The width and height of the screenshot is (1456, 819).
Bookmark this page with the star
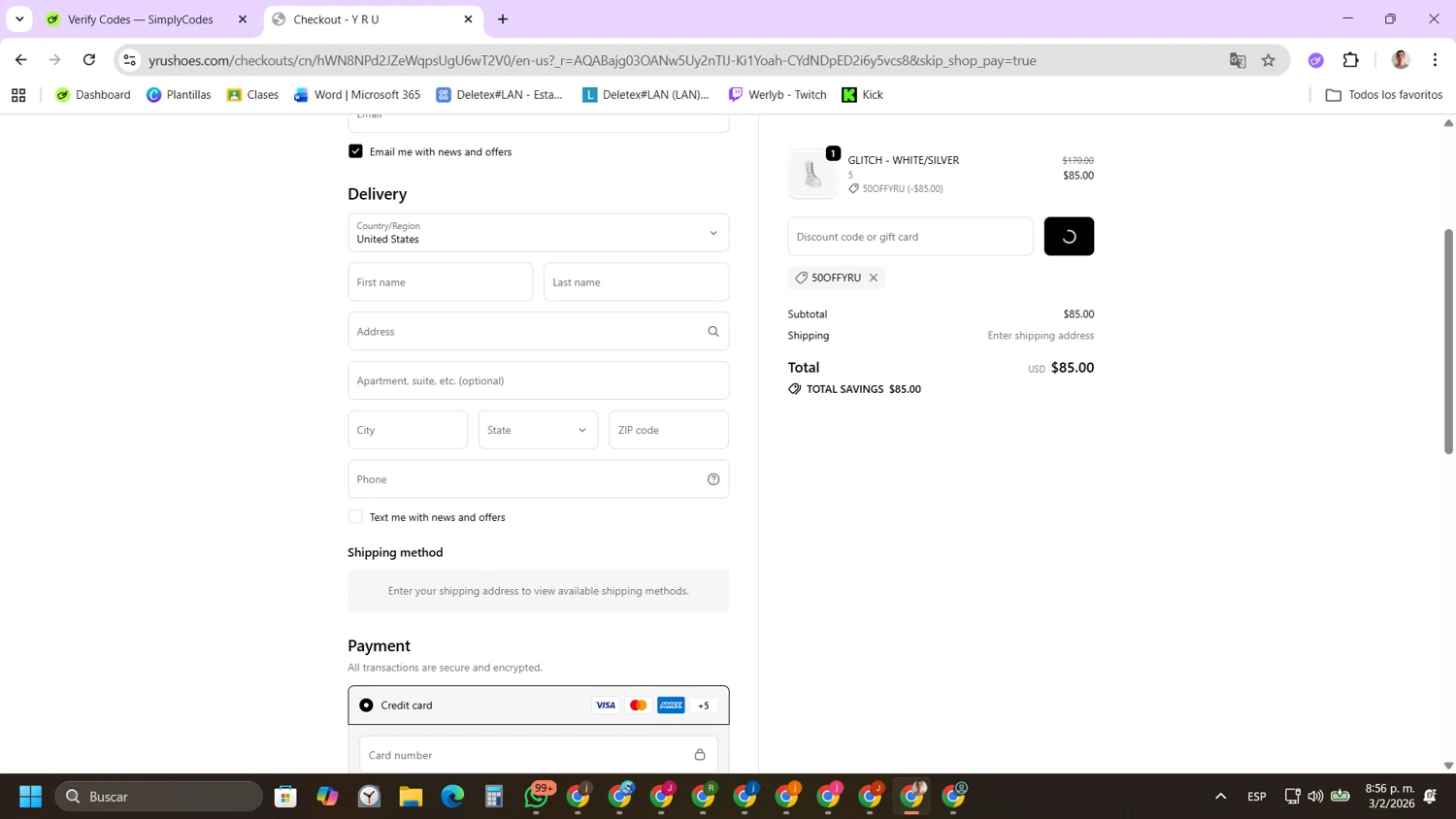click(1269, 60)
